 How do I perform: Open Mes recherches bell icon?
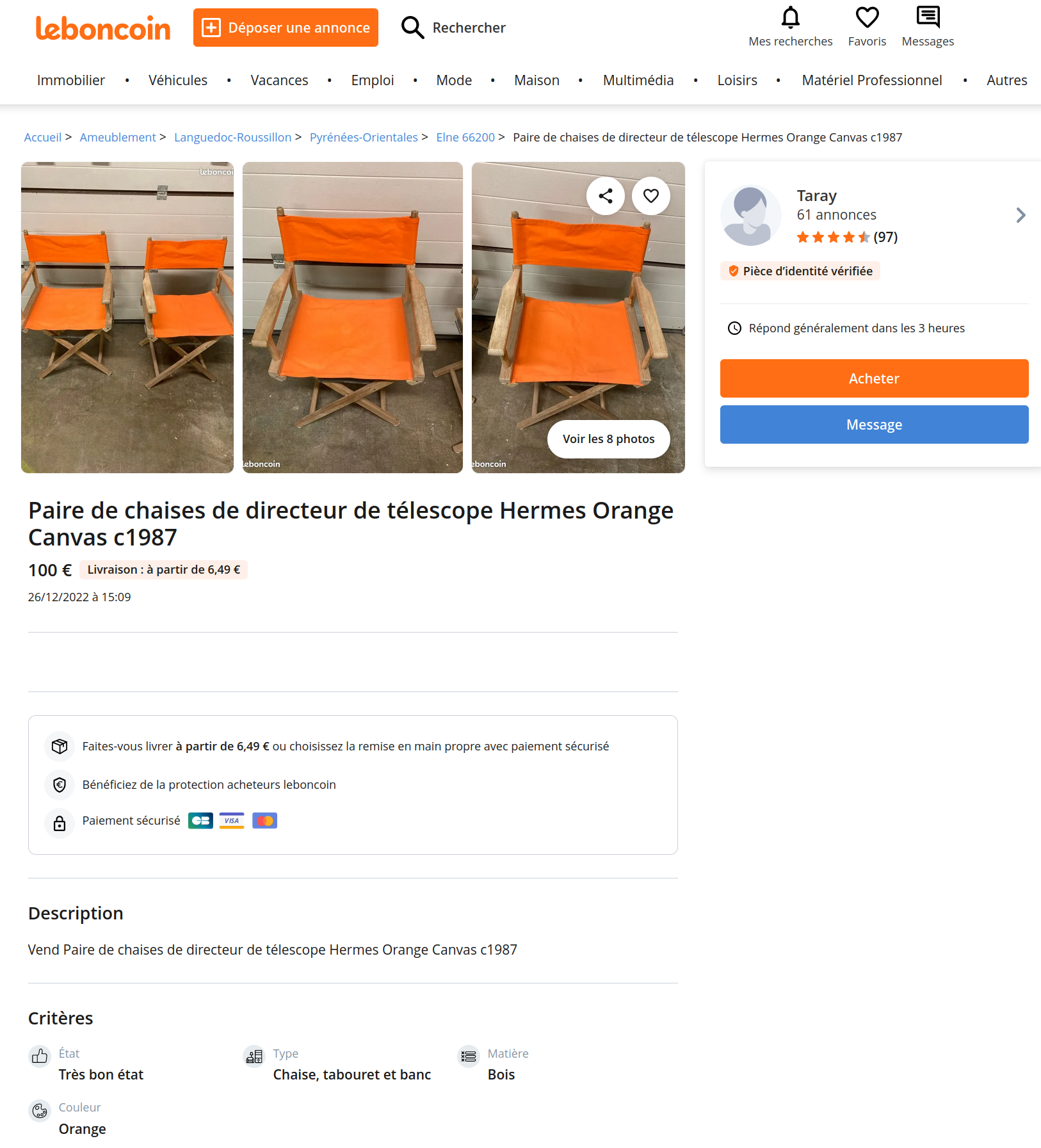(x=791, y=17)
